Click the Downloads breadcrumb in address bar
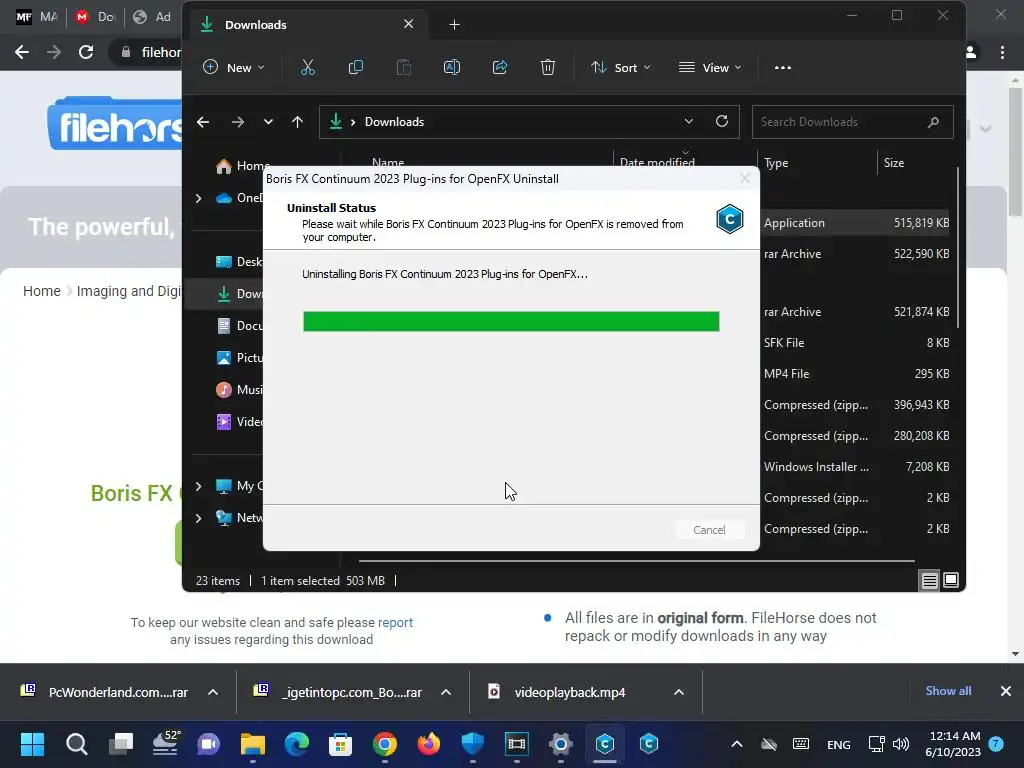The width and height of the screenshot is (1024, 768). point(394,122)
